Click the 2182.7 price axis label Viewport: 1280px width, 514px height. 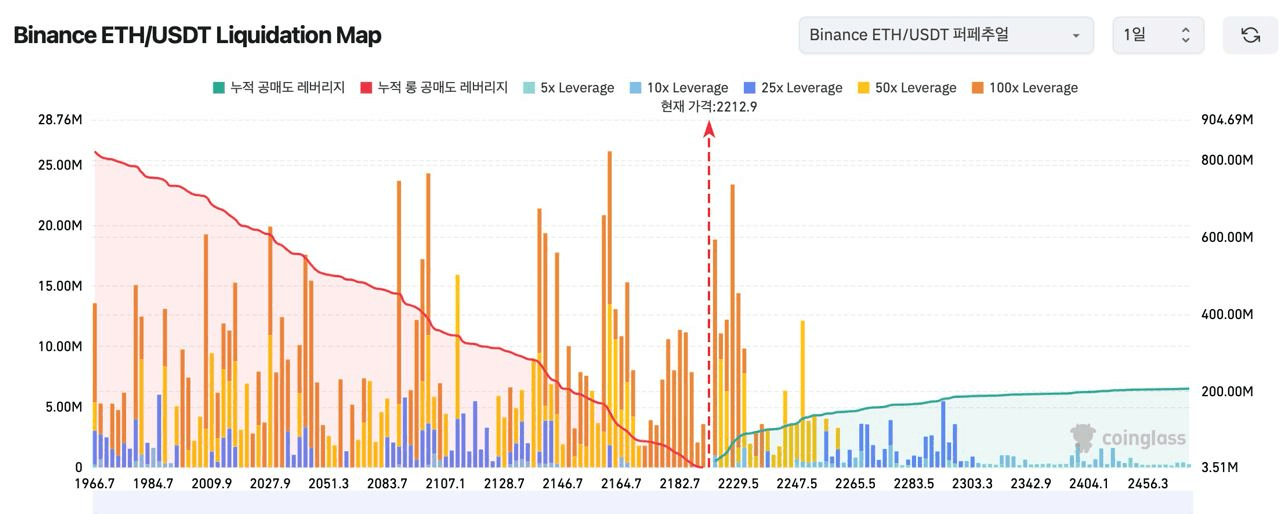(680, 484)
